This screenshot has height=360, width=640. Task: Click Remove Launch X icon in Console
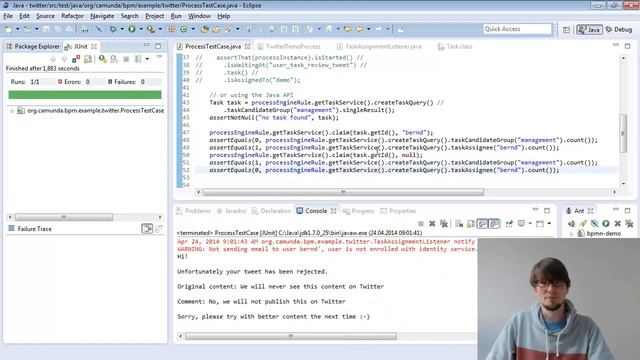point(432,223)
